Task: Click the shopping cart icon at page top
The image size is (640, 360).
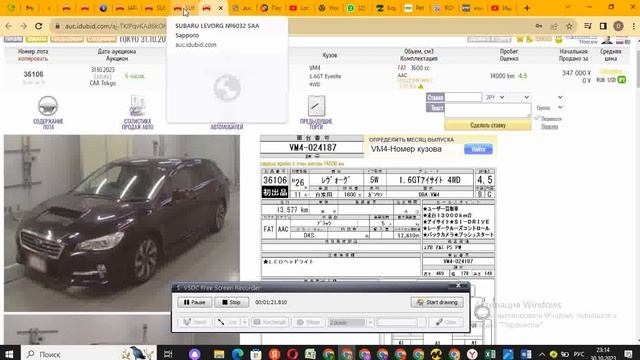Action: click(x=520, y=39)
